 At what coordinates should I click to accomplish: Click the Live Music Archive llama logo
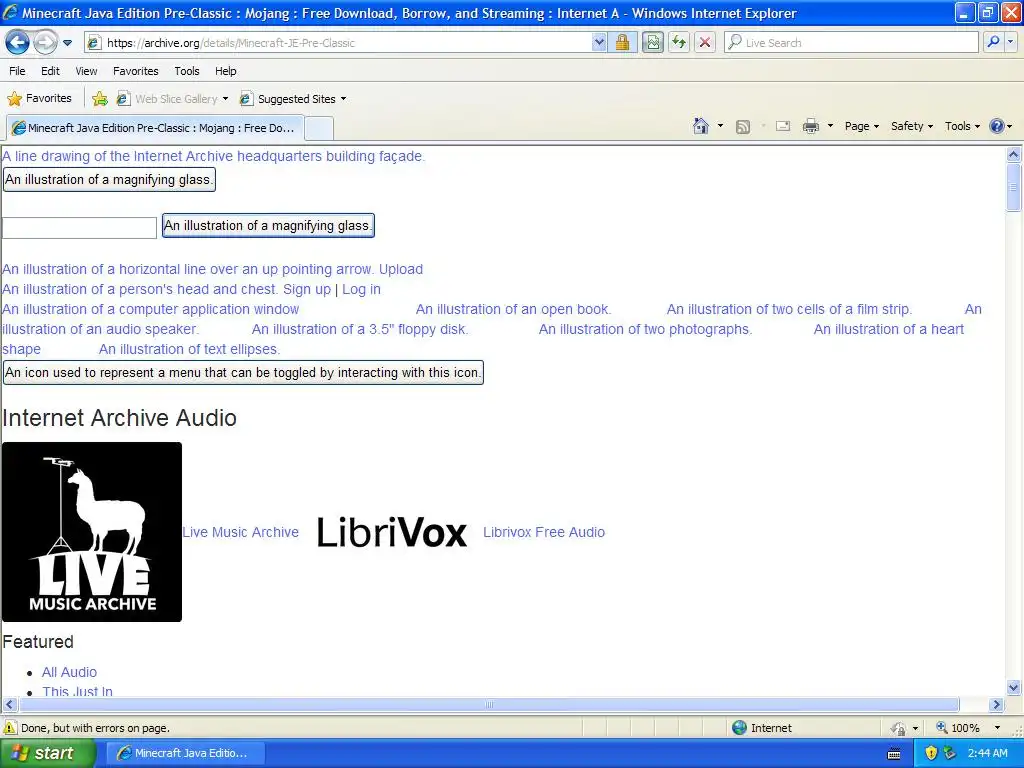point(92,532)
